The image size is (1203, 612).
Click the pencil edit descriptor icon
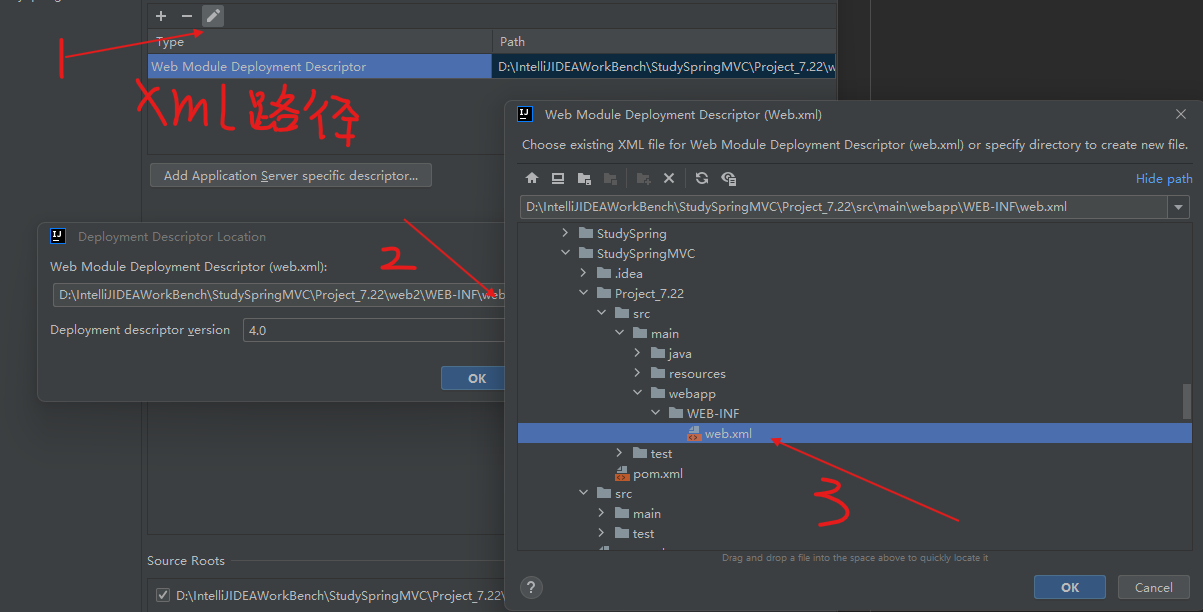(213, 16)
